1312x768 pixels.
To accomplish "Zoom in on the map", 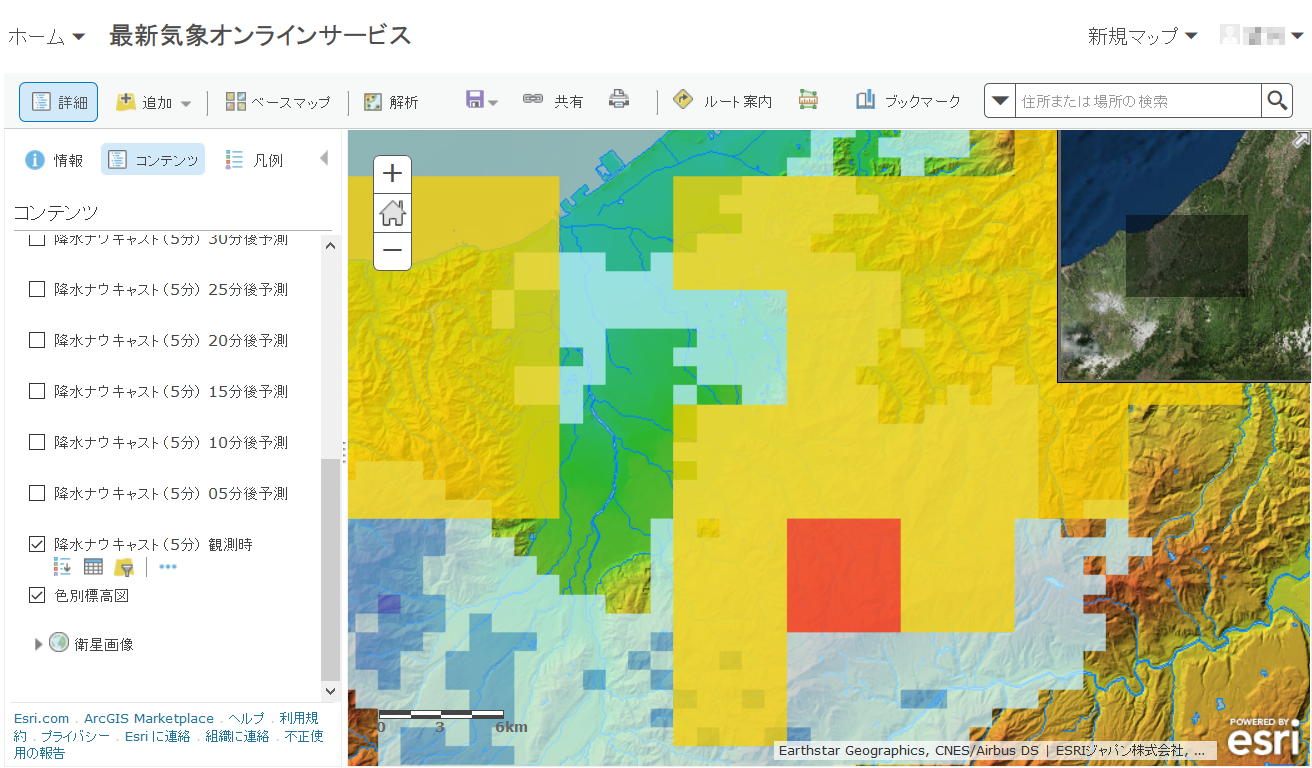I will [392, 174].
